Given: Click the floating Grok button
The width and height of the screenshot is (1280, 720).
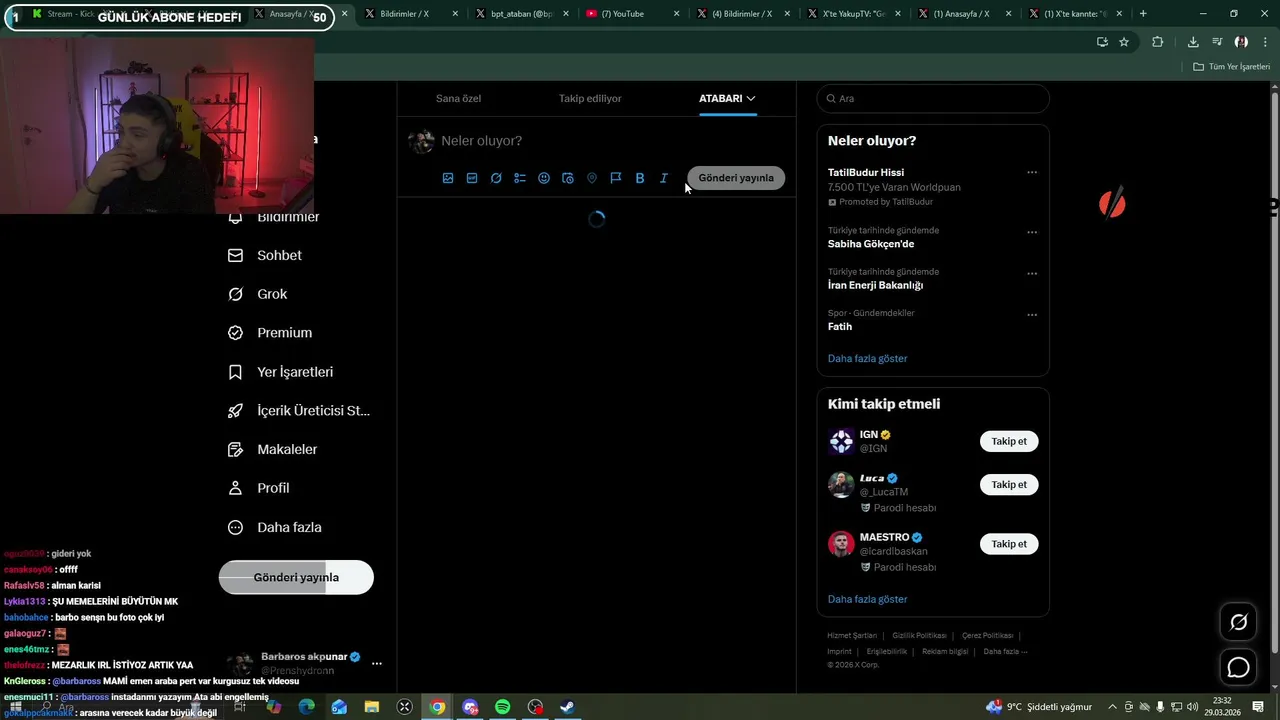Looking at the screenshot, I should coord(1238,622).
